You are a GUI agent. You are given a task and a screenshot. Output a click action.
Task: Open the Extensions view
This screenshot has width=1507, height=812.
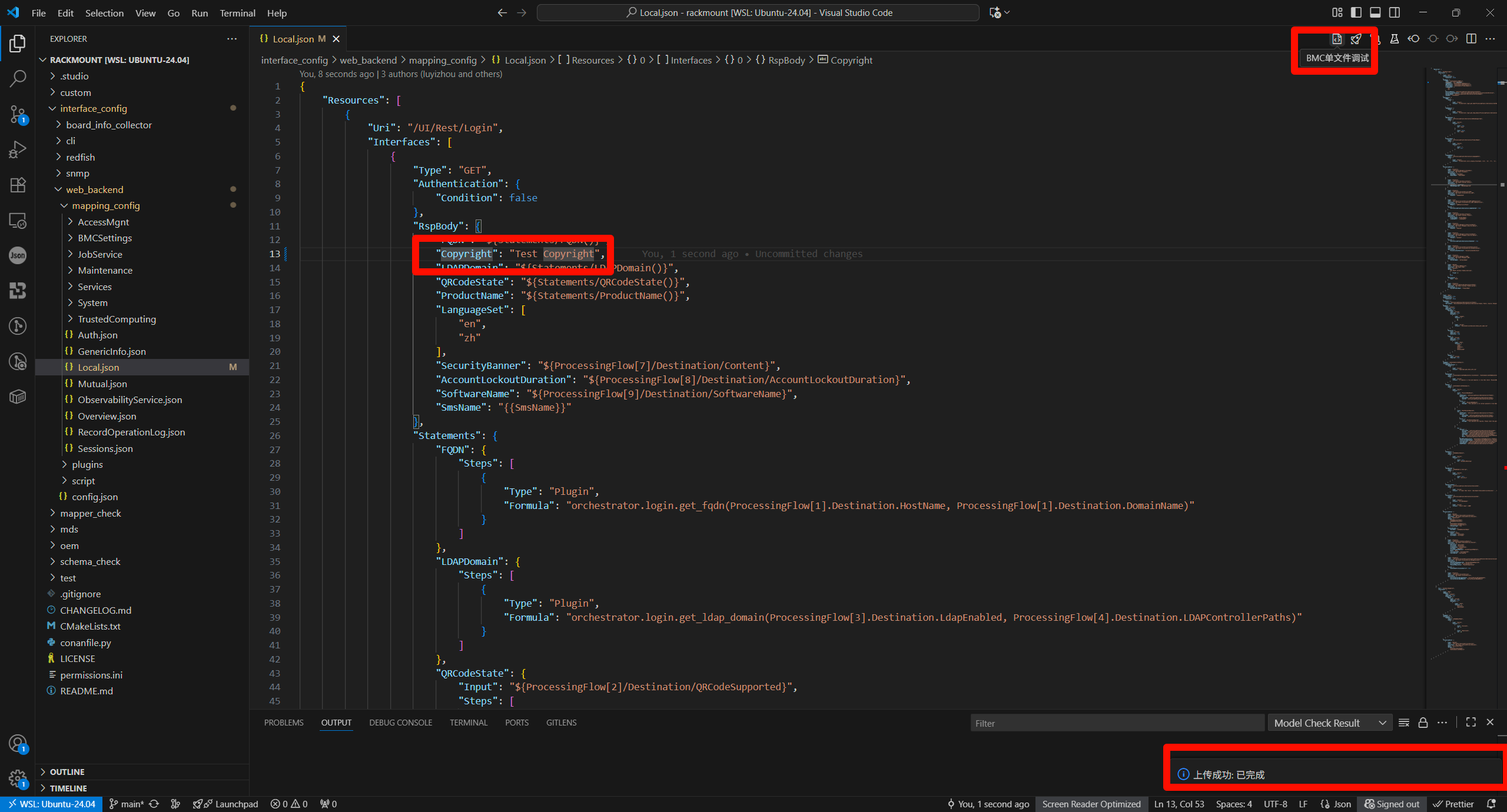[18, 185]
